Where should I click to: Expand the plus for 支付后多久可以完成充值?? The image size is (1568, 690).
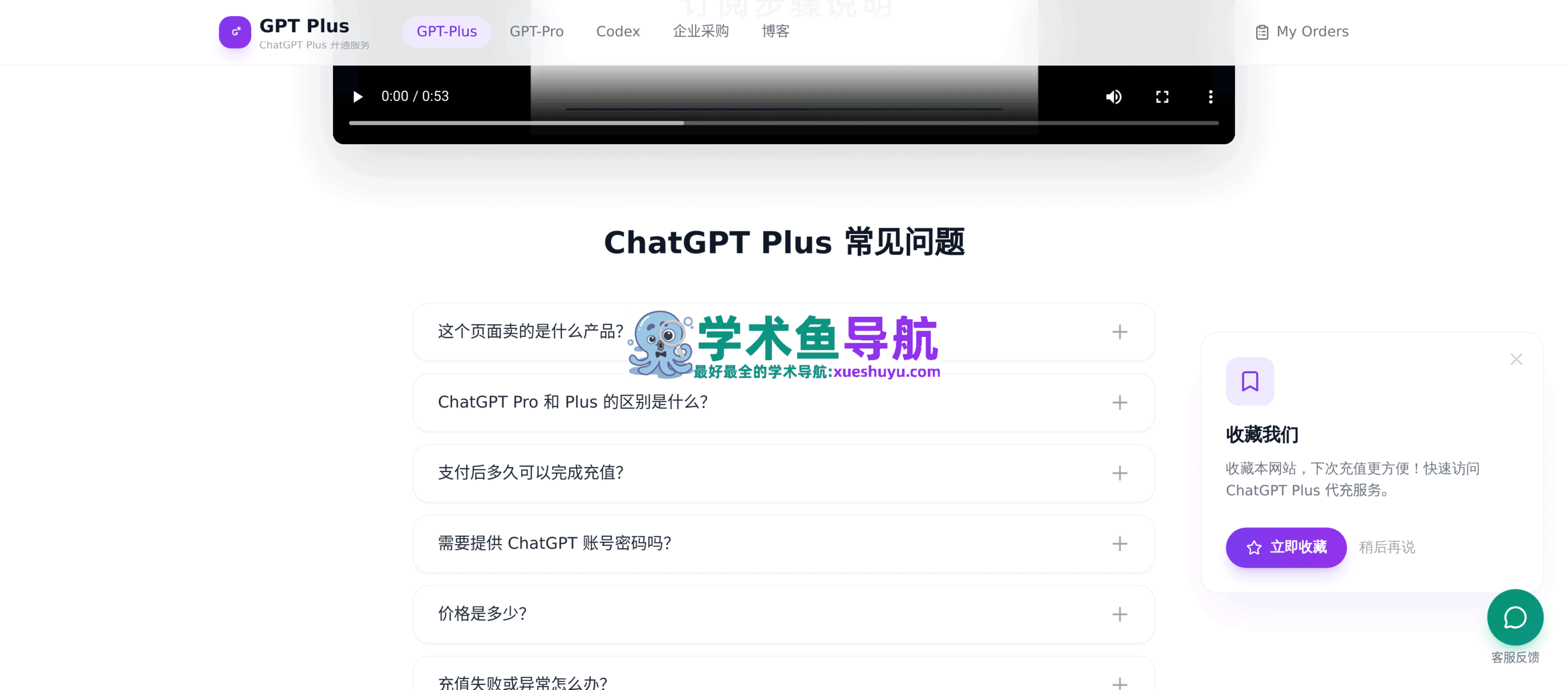coord(1119,473)
